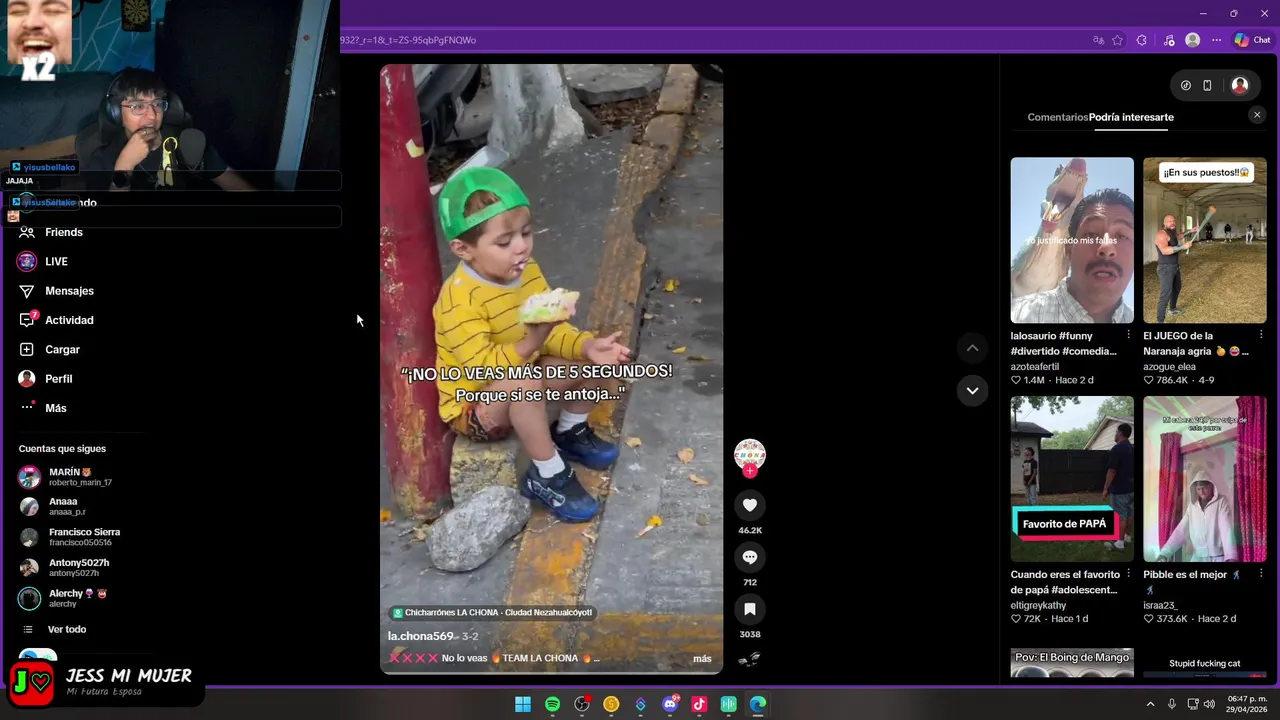This screenshot has width=1280, height=720.
Task: Open the media control music icon
Action: tap(1169, 40)
